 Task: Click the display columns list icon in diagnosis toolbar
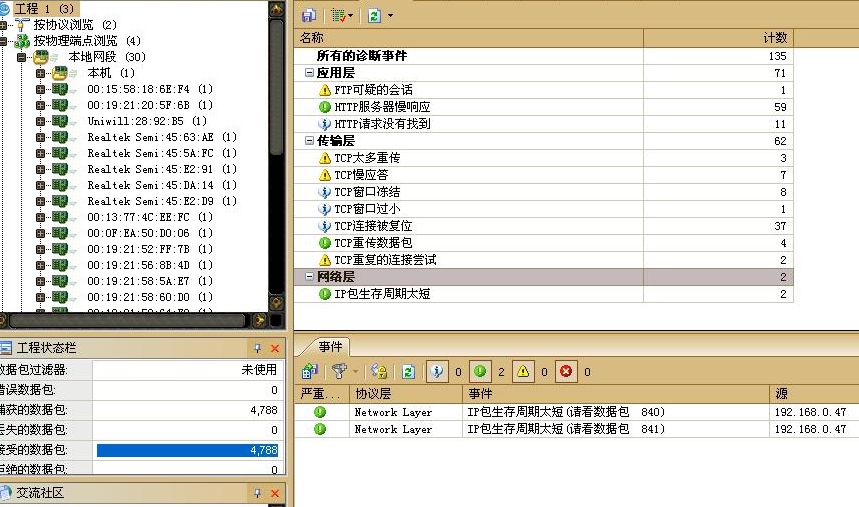click(339, 15)
